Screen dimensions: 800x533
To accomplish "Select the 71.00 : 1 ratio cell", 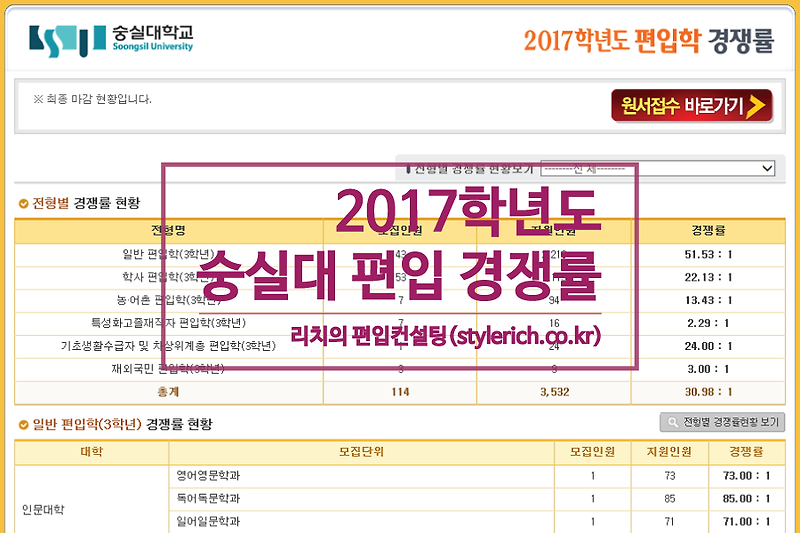I will pos(746,522).
